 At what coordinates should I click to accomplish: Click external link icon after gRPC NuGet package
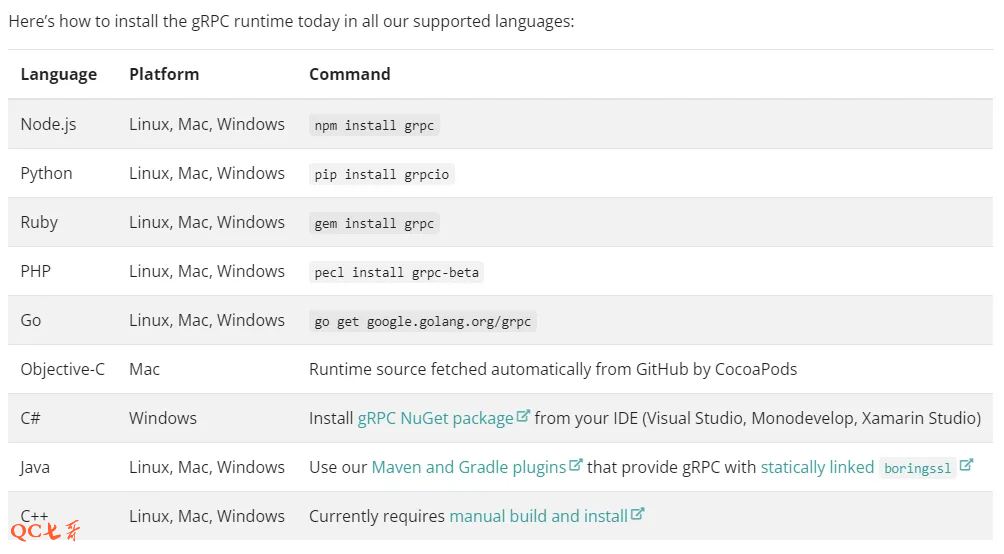pos(523,417)
